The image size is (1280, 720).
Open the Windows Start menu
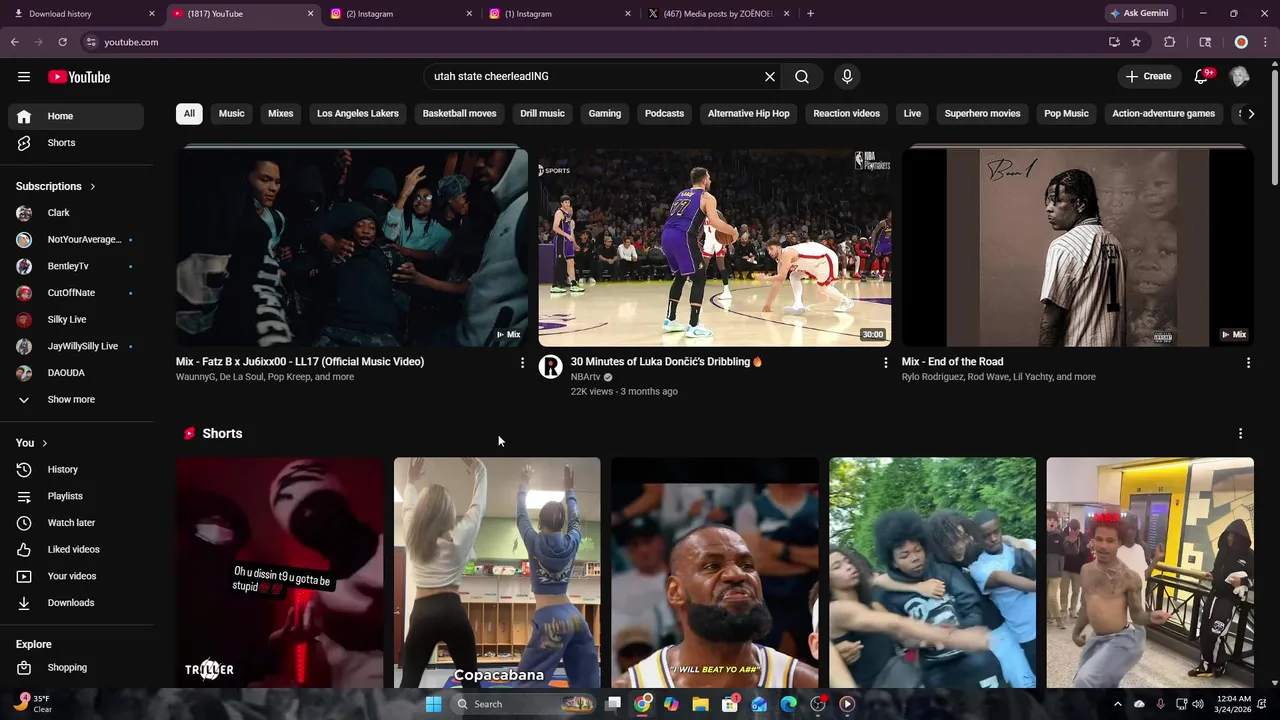[433, 704]
